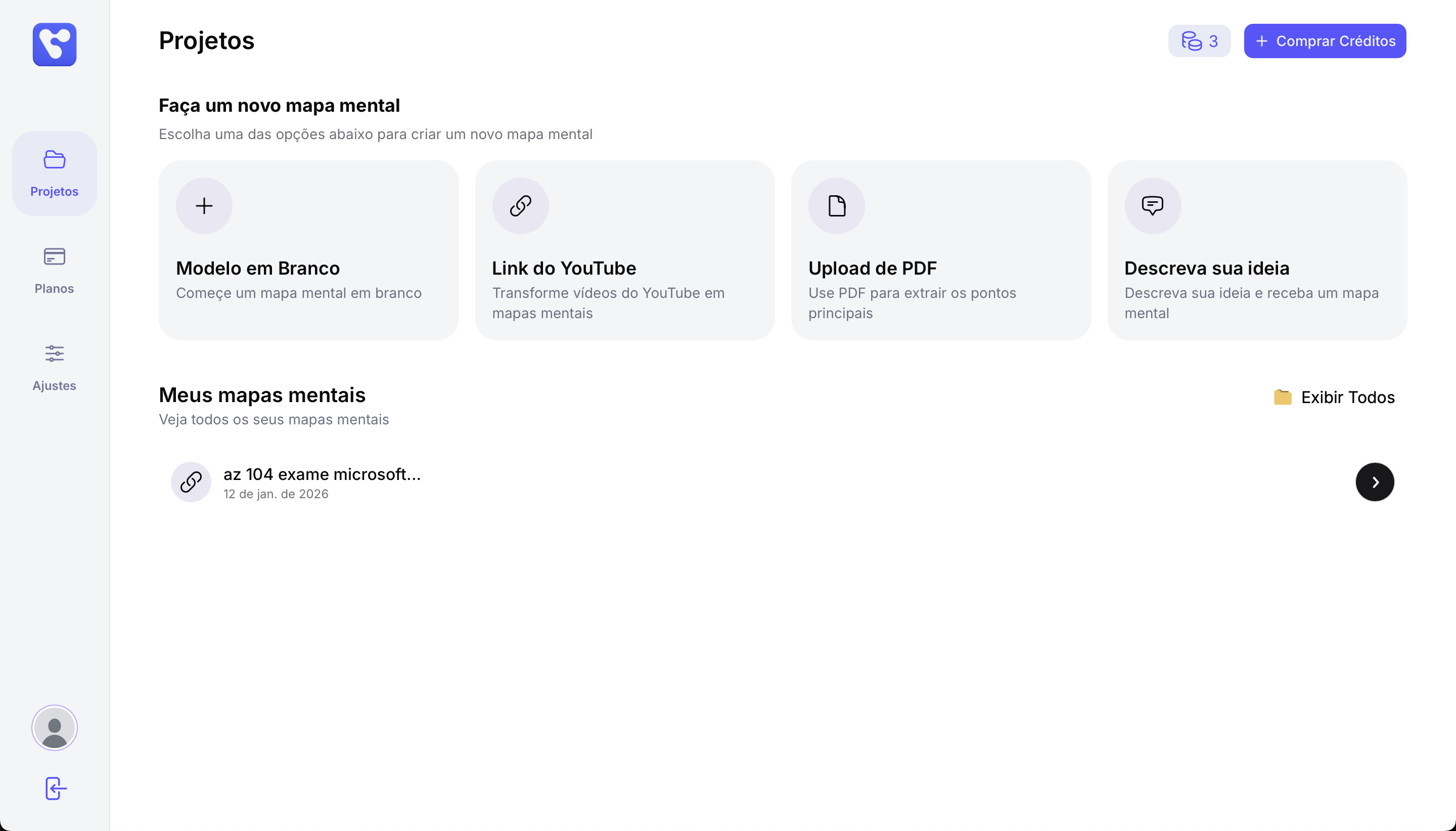The image size is (1456, 831).
Task: Select the Upload de PDF option
Action: [x=940, y=268]
